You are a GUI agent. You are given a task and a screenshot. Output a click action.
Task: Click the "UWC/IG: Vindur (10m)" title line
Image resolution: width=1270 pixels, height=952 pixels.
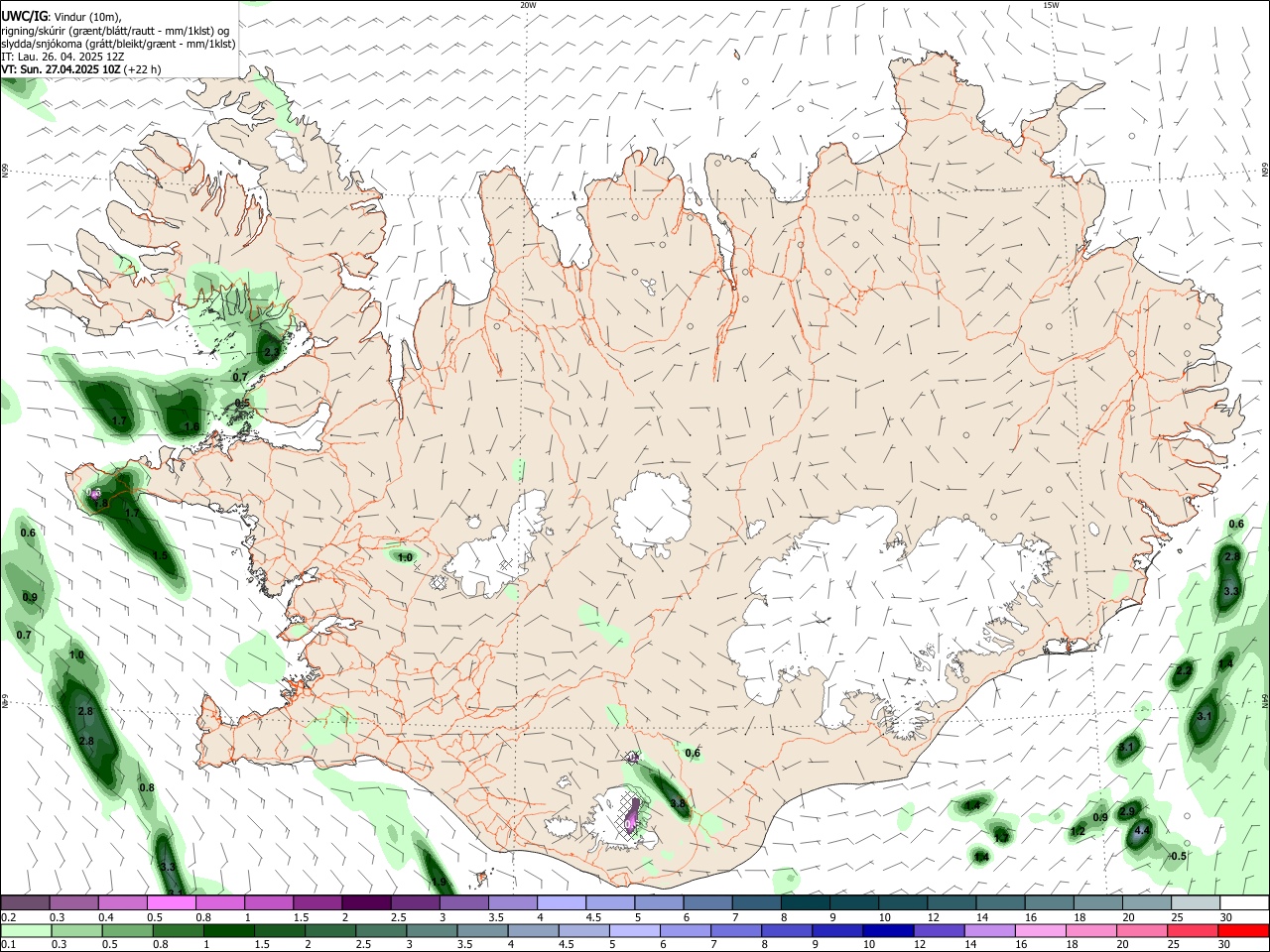click(62, 17)
